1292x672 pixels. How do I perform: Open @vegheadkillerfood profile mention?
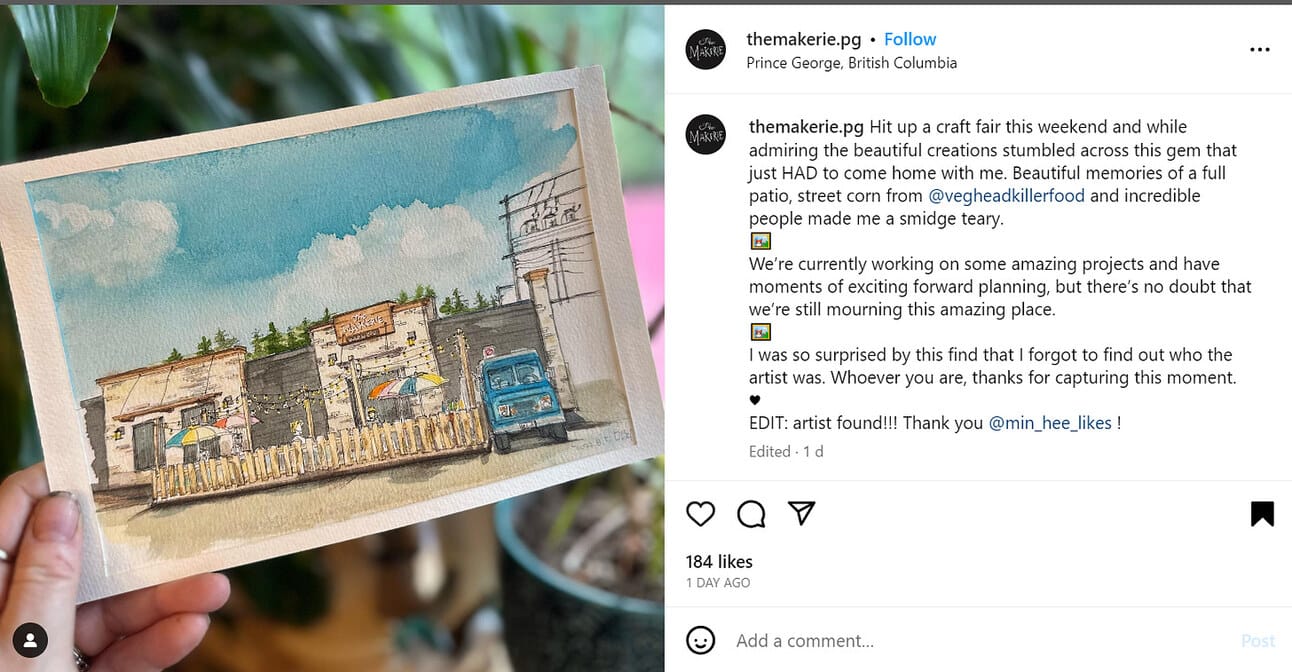tap(1007, 196)
